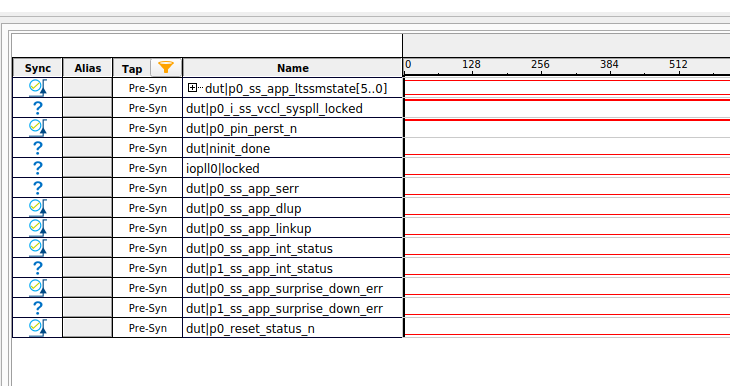Click question mark icon for dut|ninit_done

pyautogui.click(x=37, y=148)
